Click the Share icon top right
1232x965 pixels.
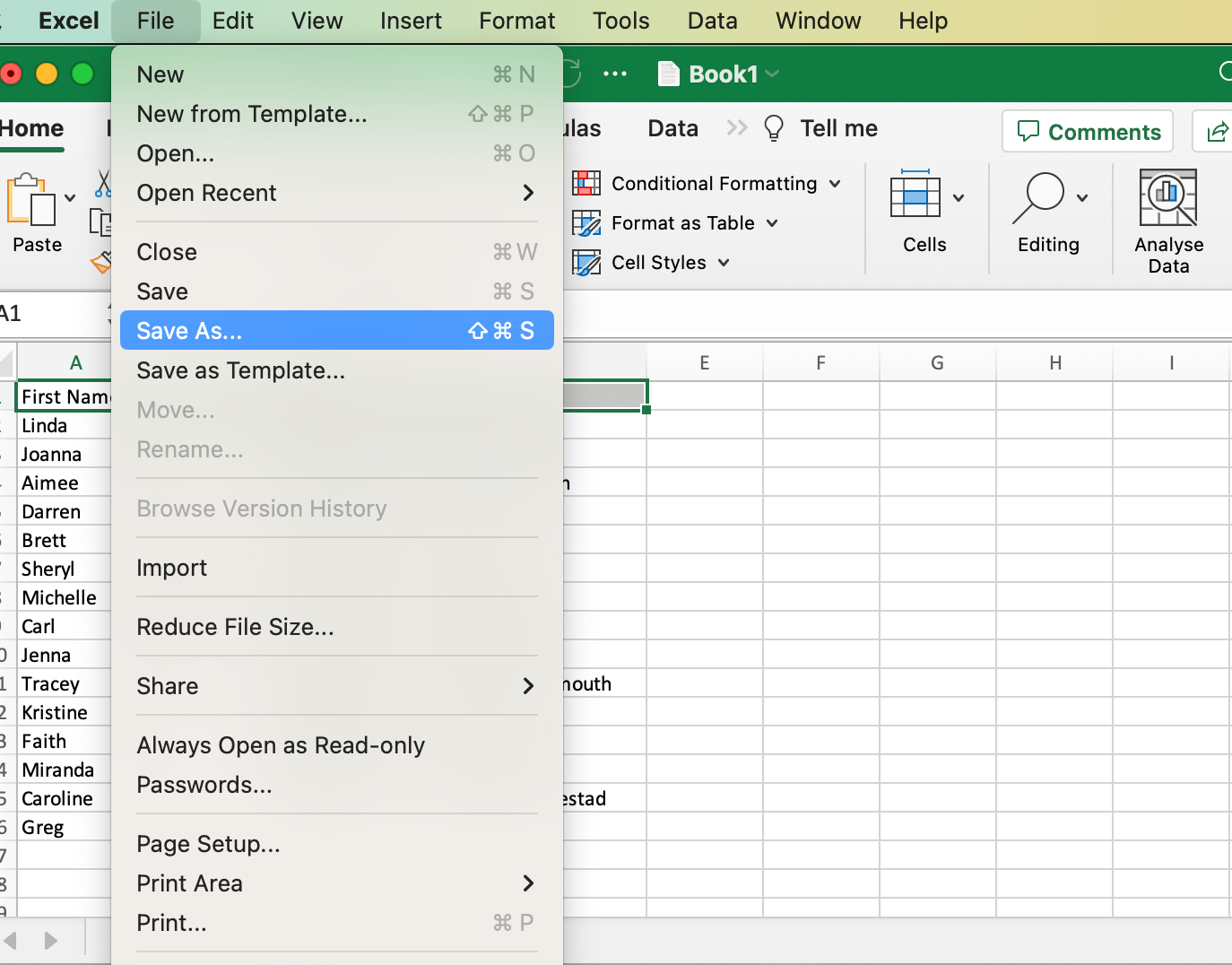1217,131
